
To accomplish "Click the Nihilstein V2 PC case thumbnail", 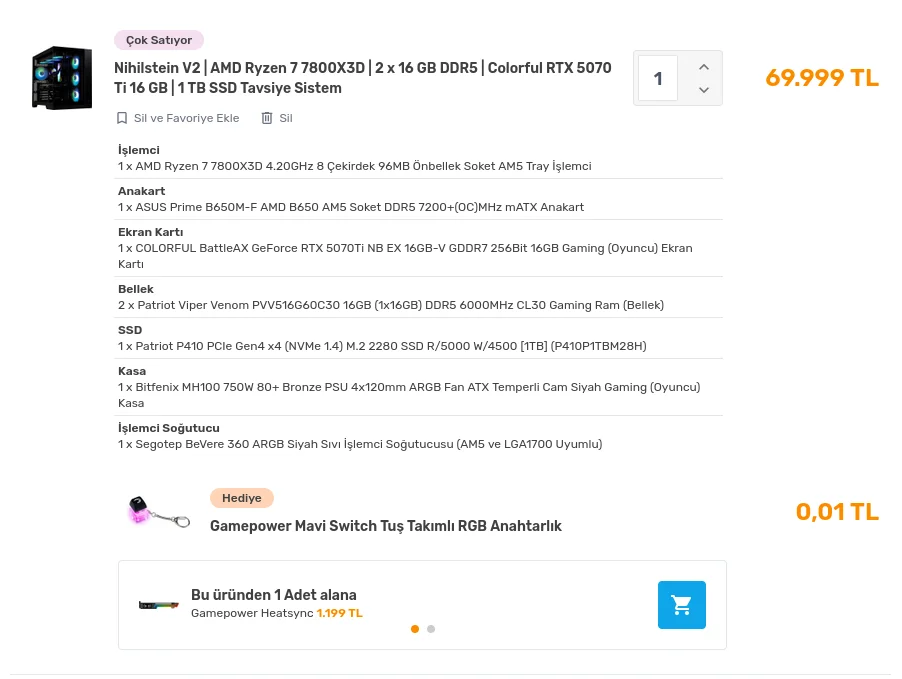I will pos(62,78).
